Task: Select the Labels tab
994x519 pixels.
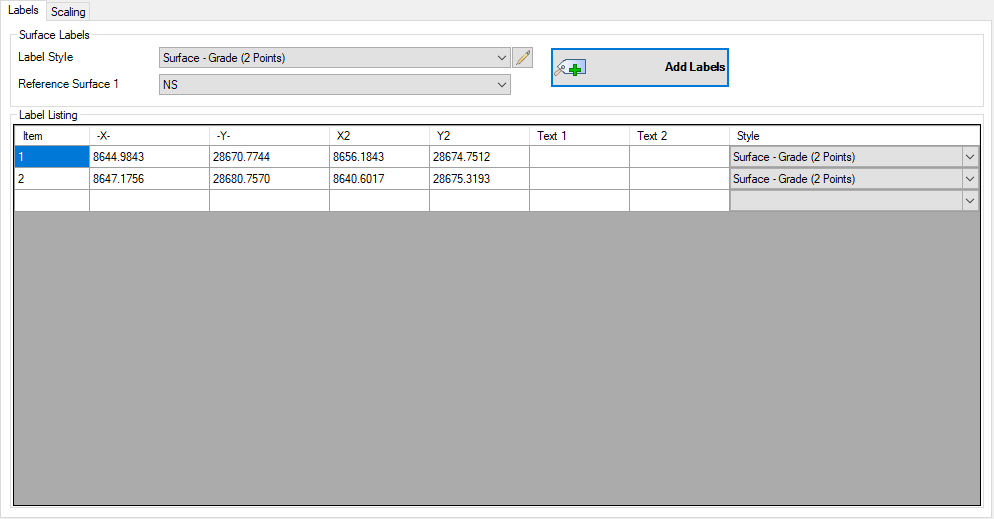Action: tap(23, 10)
